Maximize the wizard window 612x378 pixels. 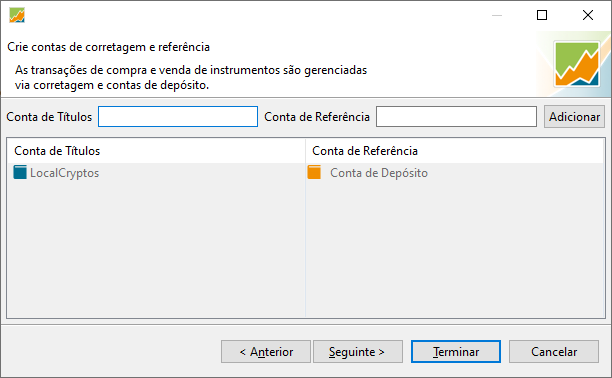542,15
